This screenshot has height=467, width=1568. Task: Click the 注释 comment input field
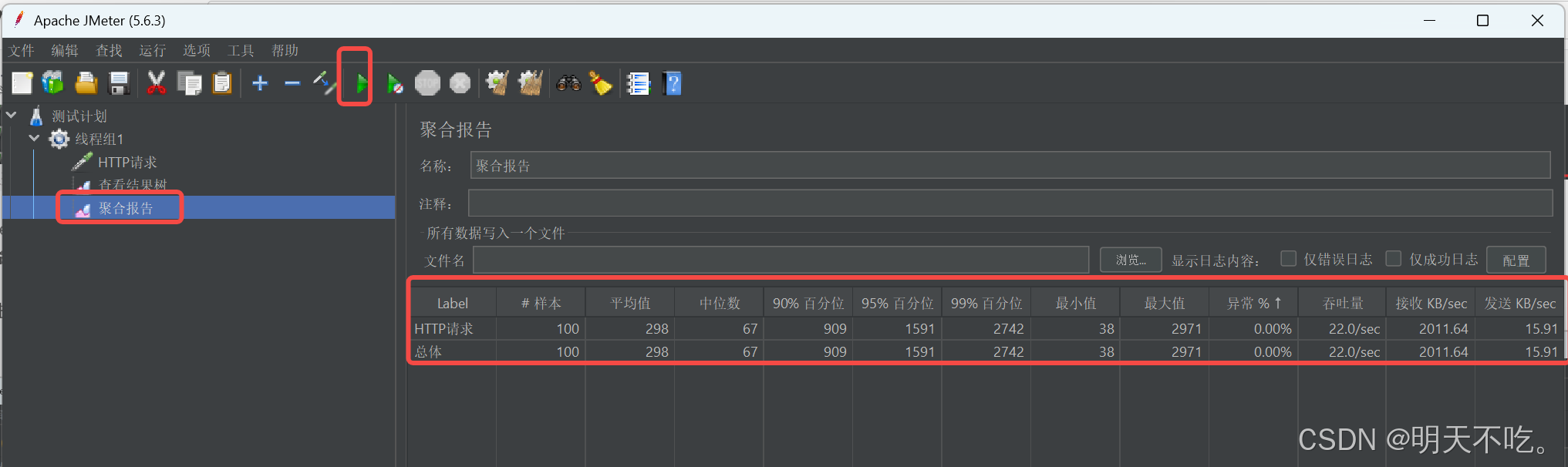pyautogui.click(x=1010, y=203)
